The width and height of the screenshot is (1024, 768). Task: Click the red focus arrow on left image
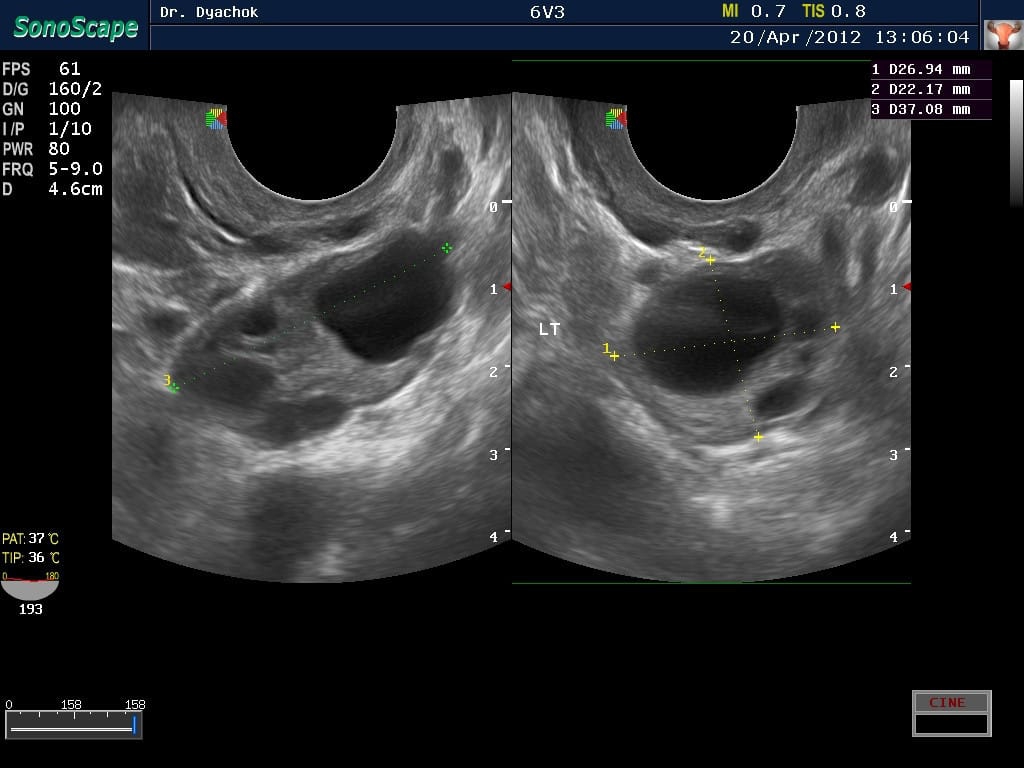pos(507,287)
